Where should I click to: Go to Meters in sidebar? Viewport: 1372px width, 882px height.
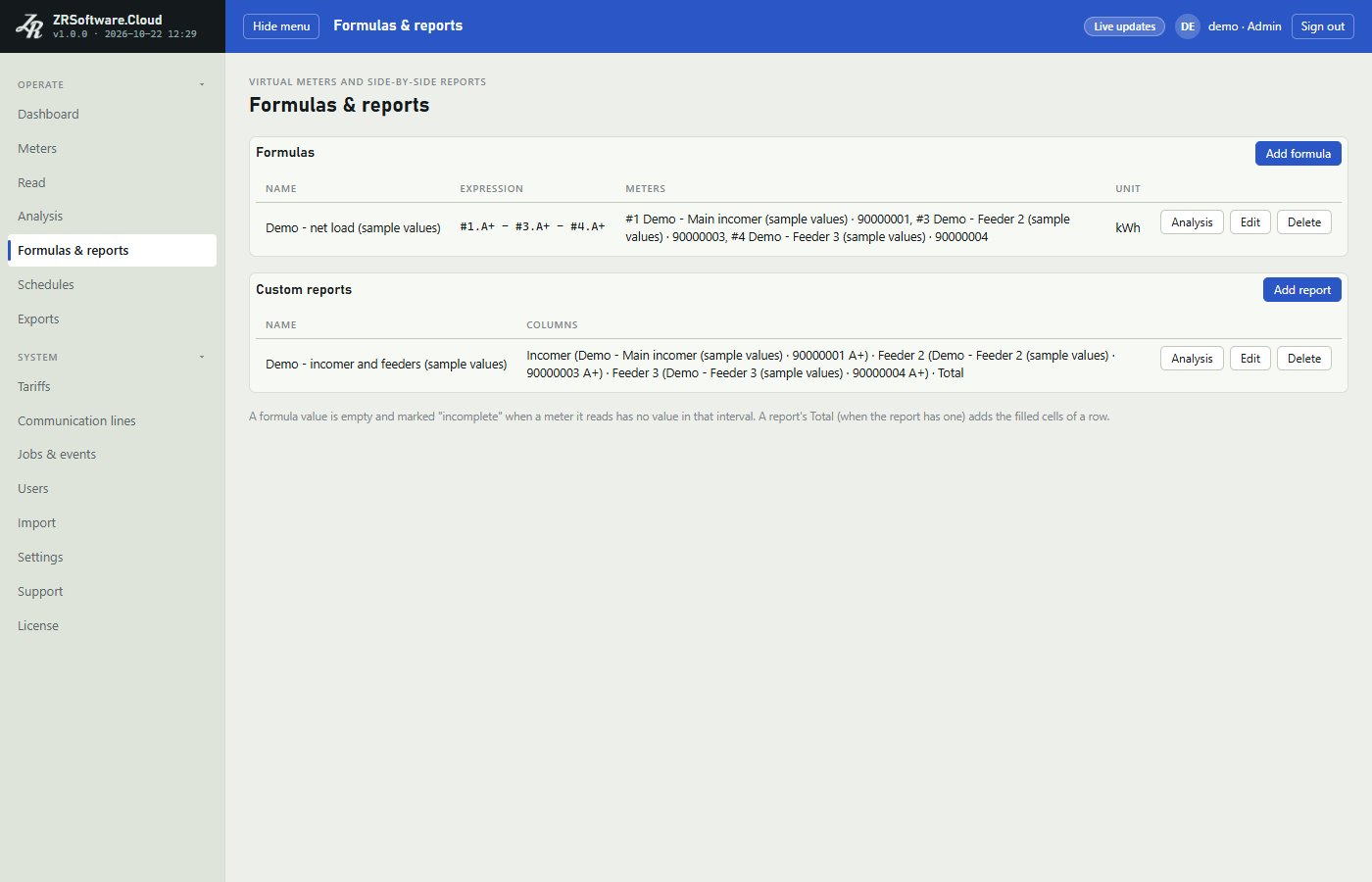point(112,149)
